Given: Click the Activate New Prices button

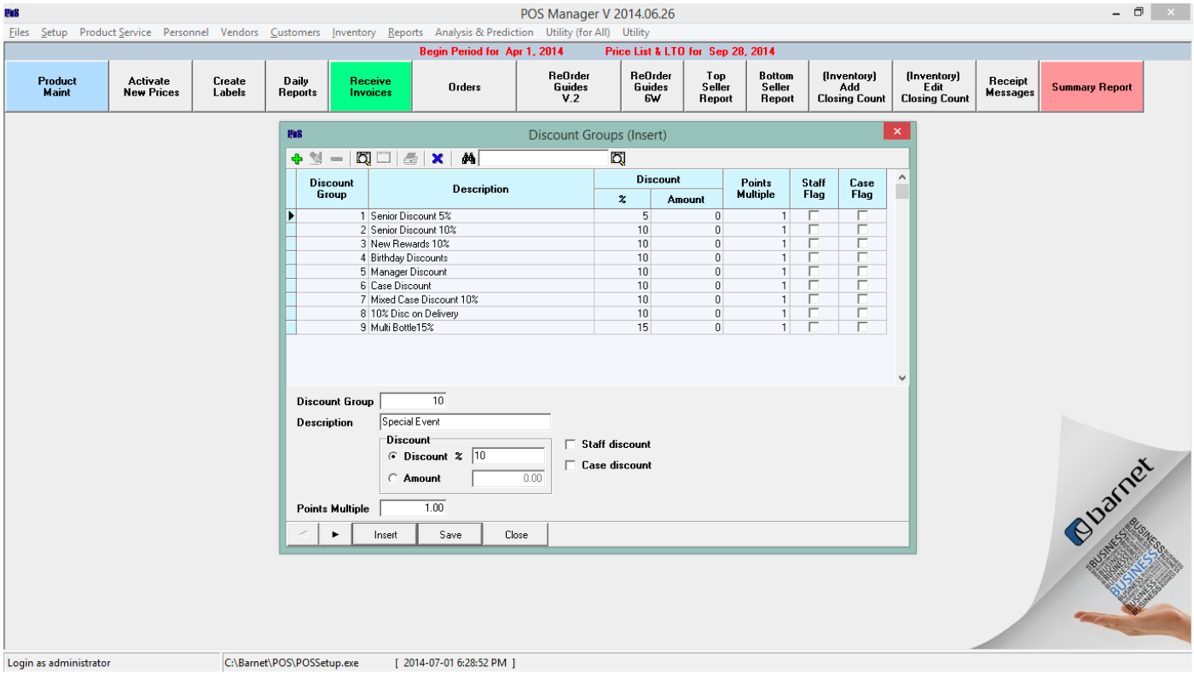Looking at the screenshot, I should click(151, 87).
